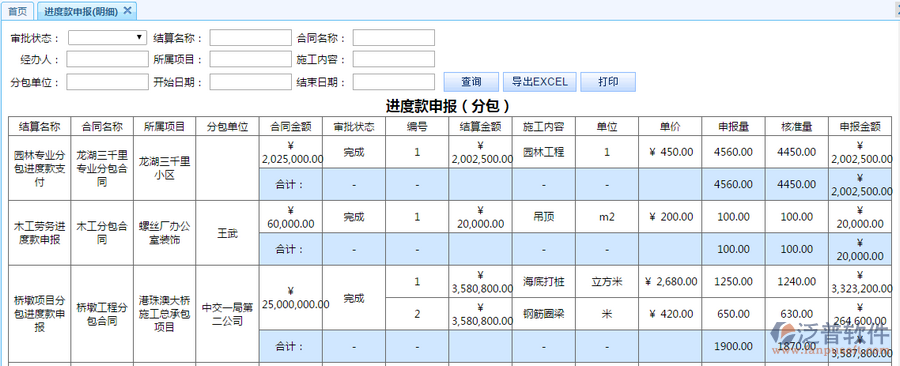Click the 合同名称 column header
Image resolution: width=900 pixels, height=366 pixels.
coord(102,126)
